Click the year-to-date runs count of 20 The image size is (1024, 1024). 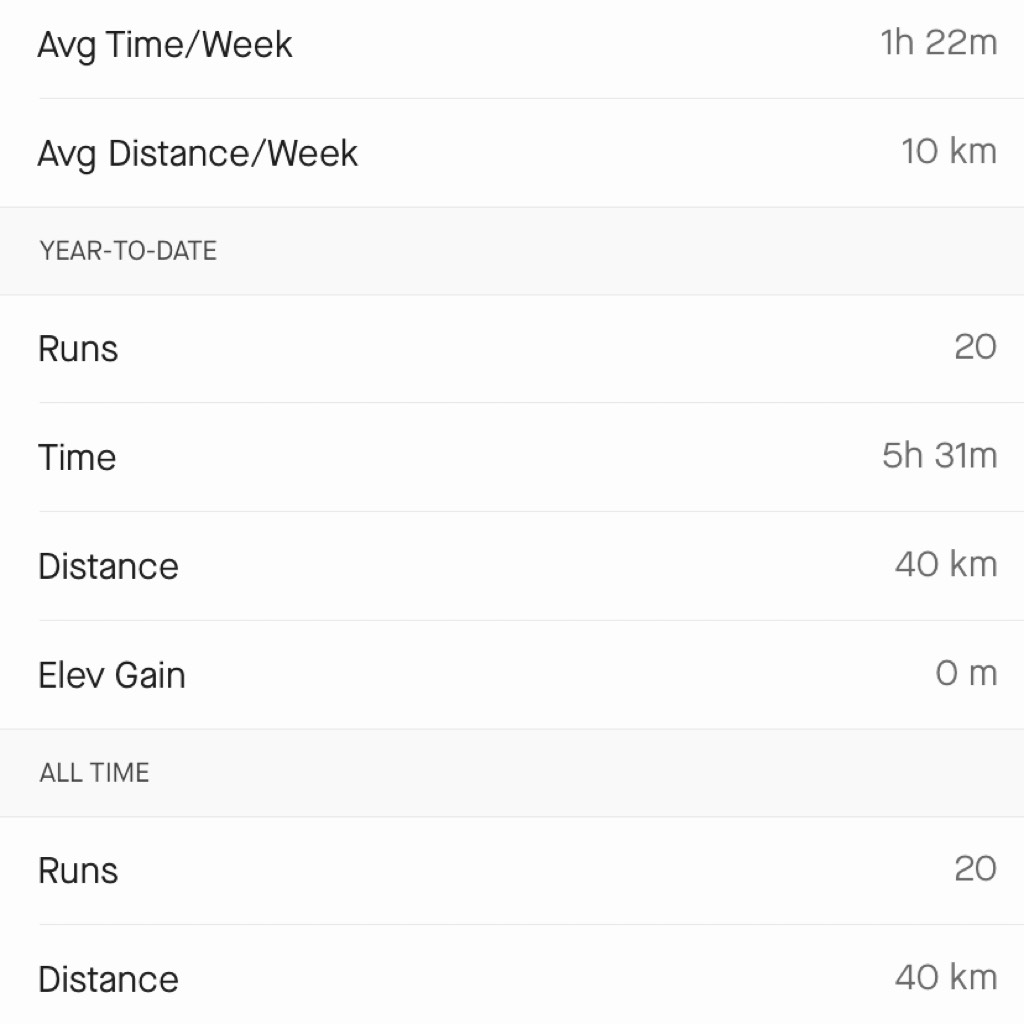[975, 346]
